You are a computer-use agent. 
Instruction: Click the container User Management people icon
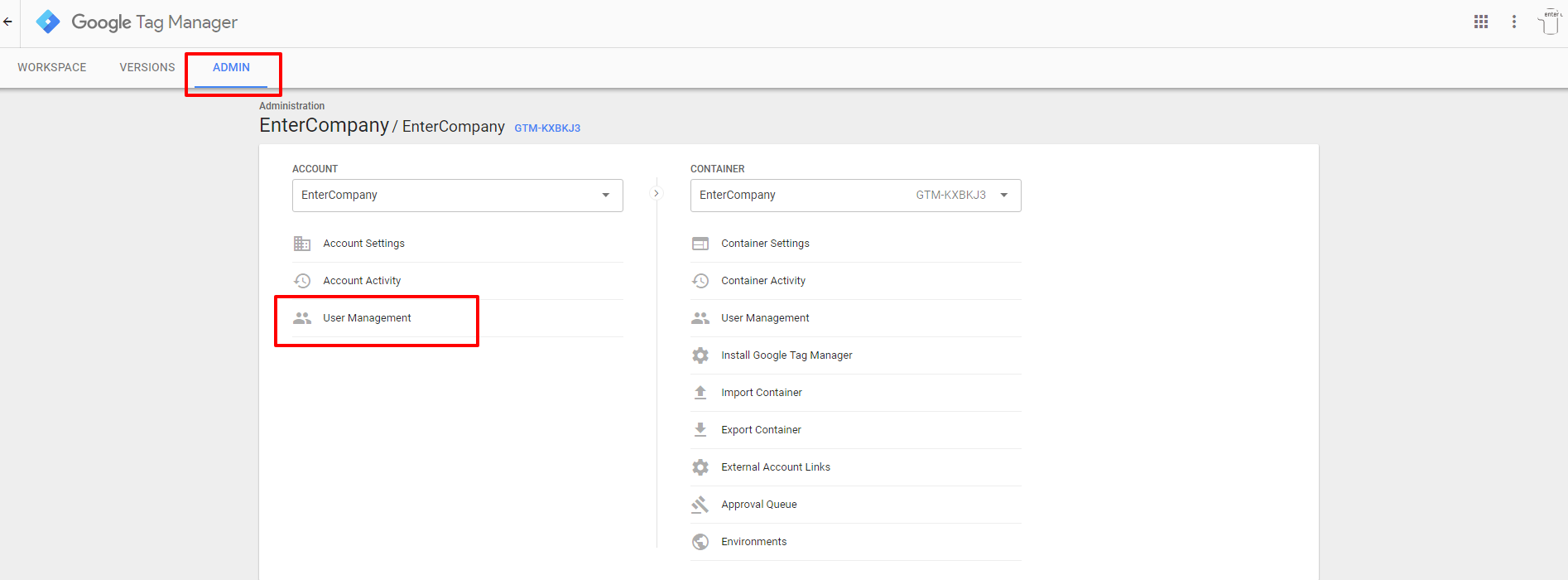(x=700, y=318)
